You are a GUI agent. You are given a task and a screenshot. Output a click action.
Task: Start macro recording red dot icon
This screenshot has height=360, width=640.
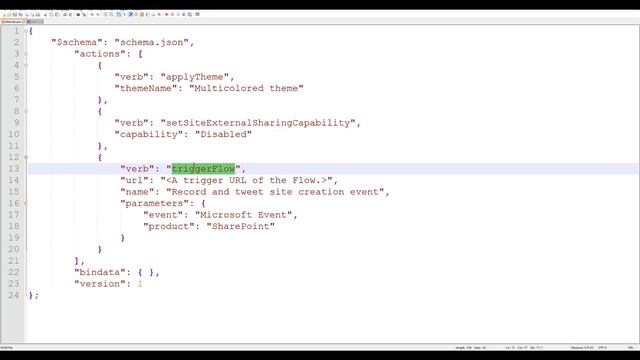click(167, 14)
